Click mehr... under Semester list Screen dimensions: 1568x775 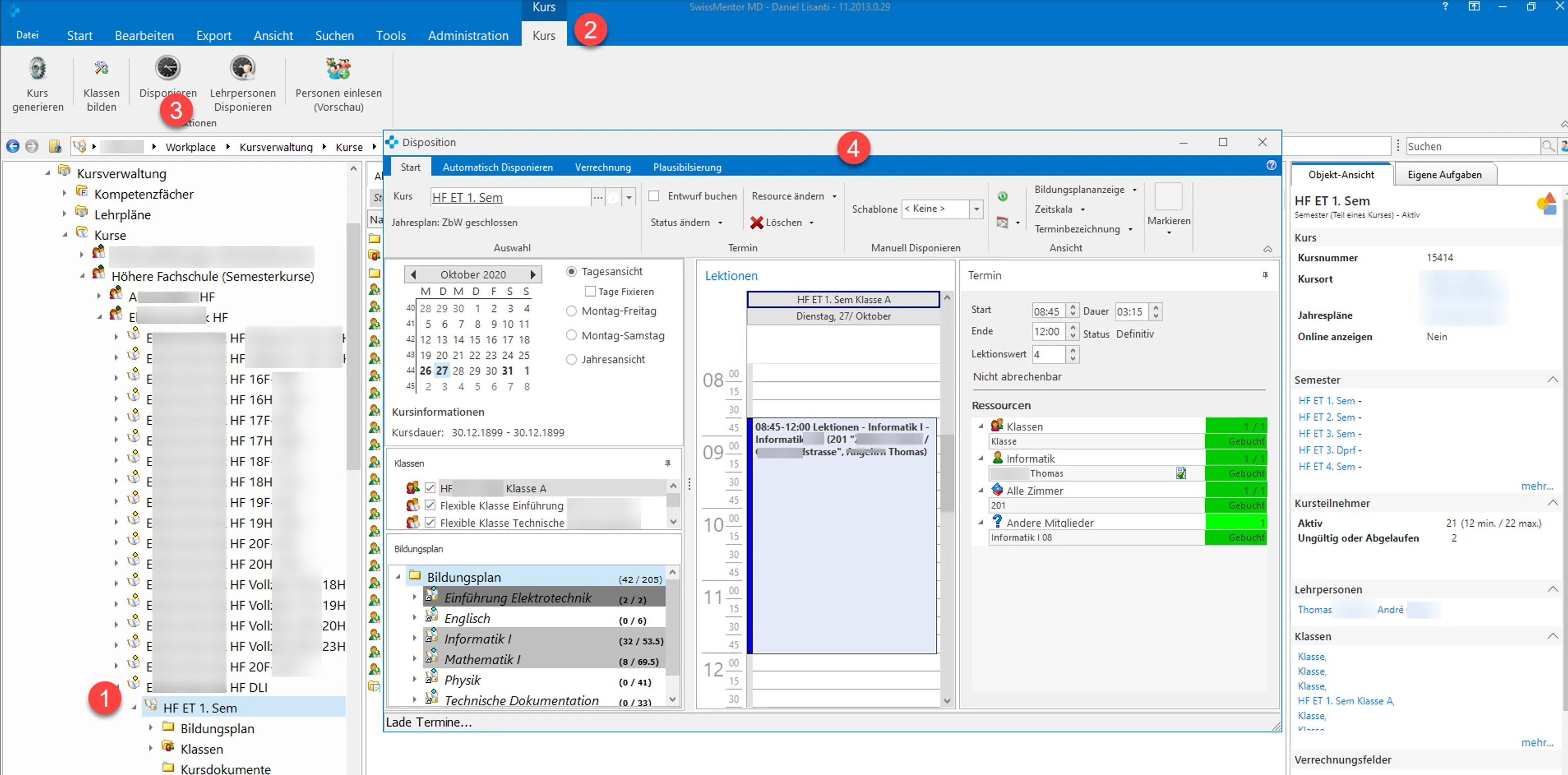[x=1536, y=486]
